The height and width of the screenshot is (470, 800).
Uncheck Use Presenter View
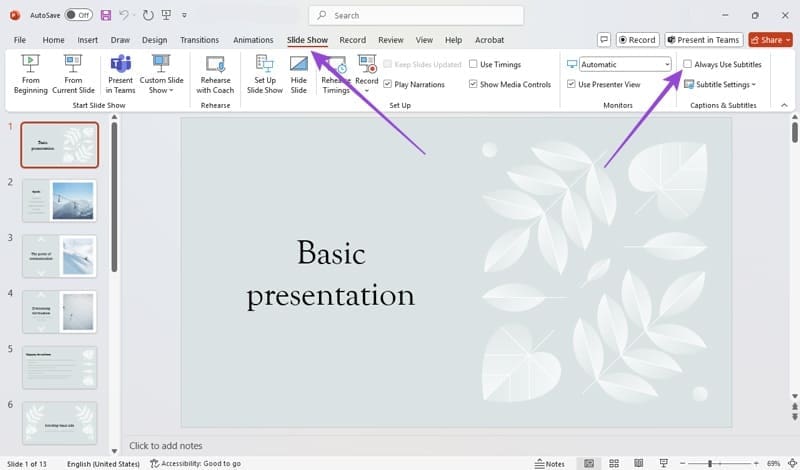point(571,84)
